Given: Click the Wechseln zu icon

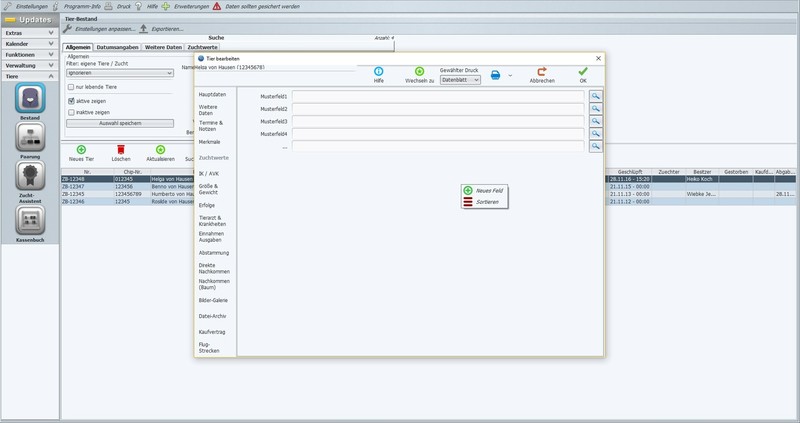Looking at the screenshot, I should pyautogui.click(x=419, y=71).
